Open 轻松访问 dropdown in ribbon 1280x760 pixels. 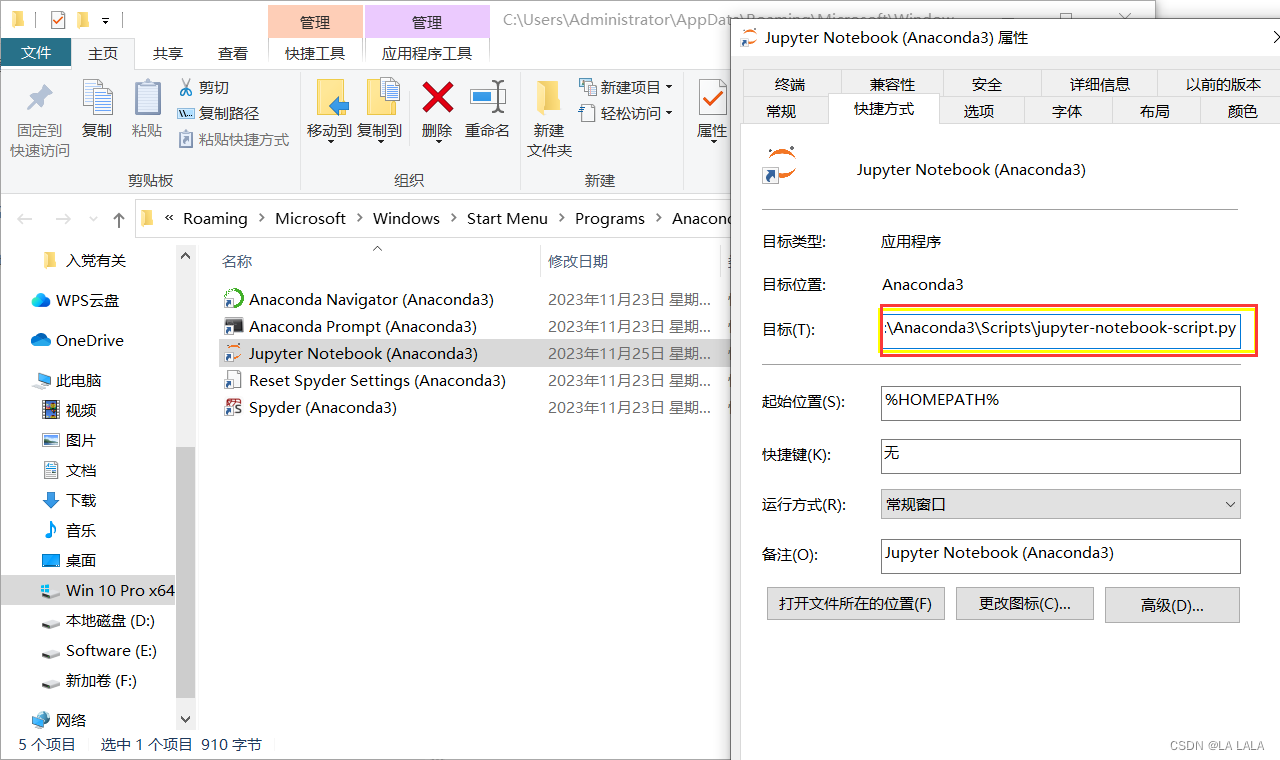pos(627,113)
